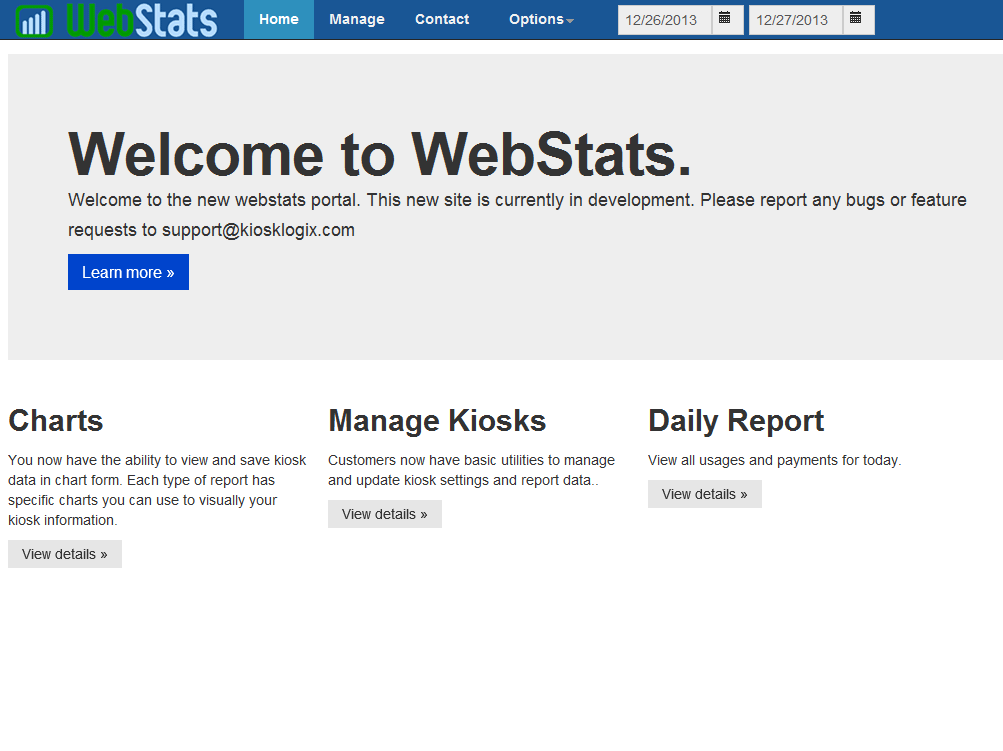Go to the Home tab
1003x751 pixels.
tap(279, 19)
